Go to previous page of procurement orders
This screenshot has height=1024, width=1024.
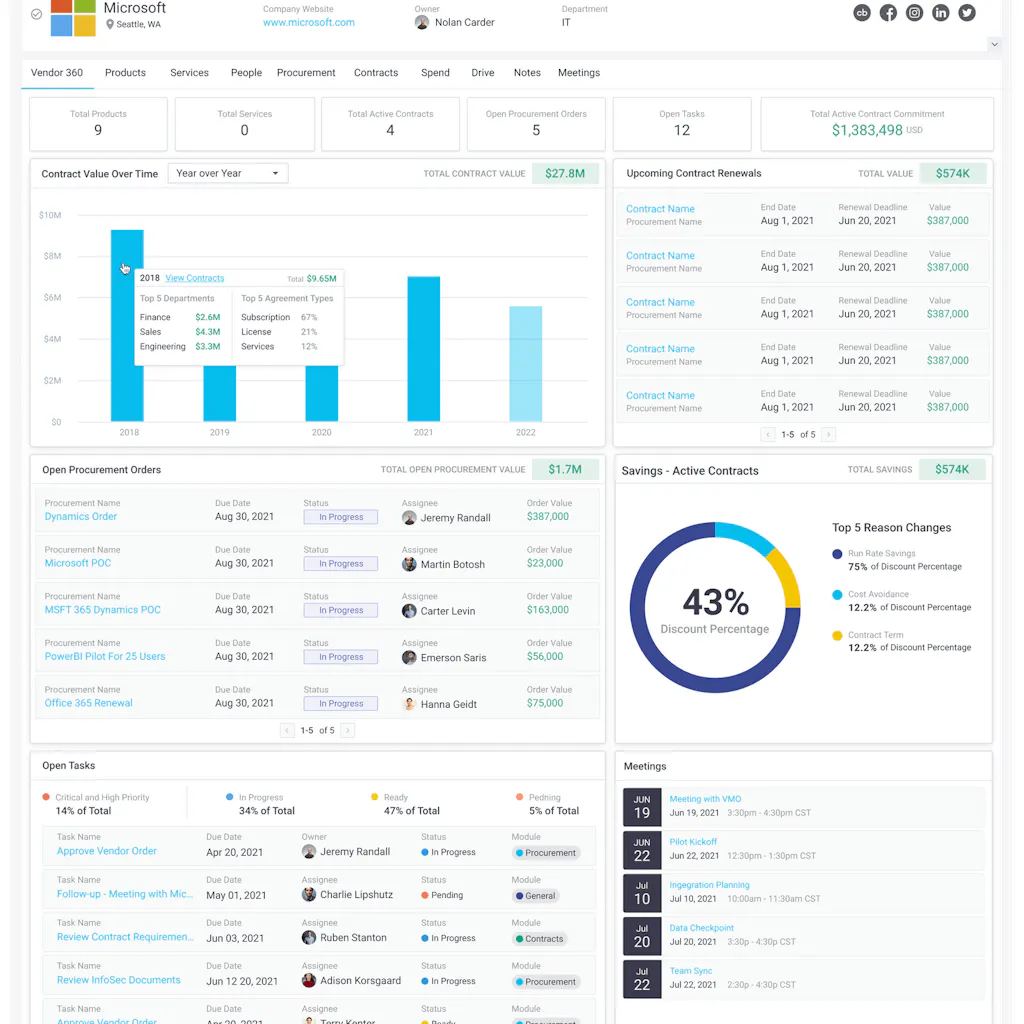[x=287, y=731]
